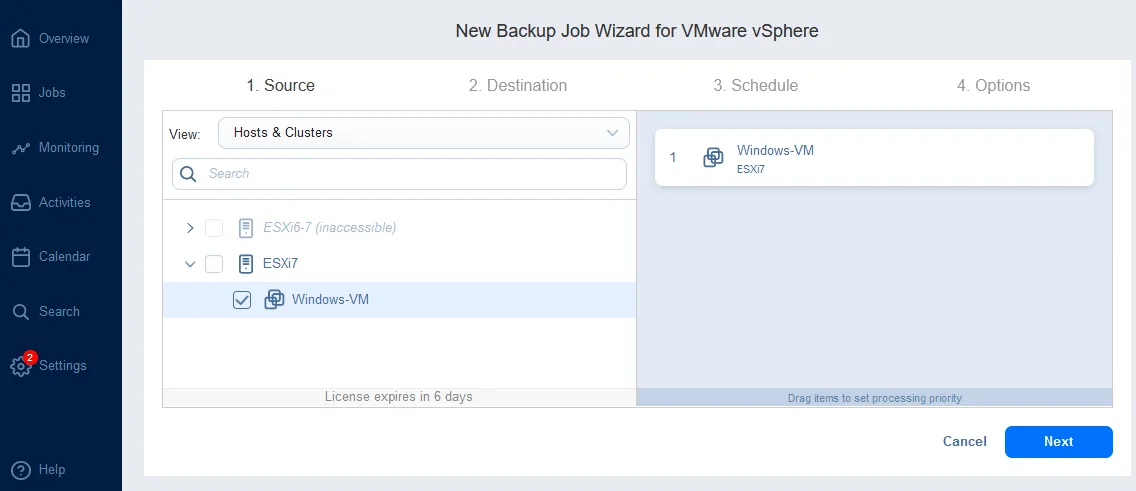This screenshot has height=491, width=1136.
Task: Open Jobs via the grid icon
Action: 20,93
